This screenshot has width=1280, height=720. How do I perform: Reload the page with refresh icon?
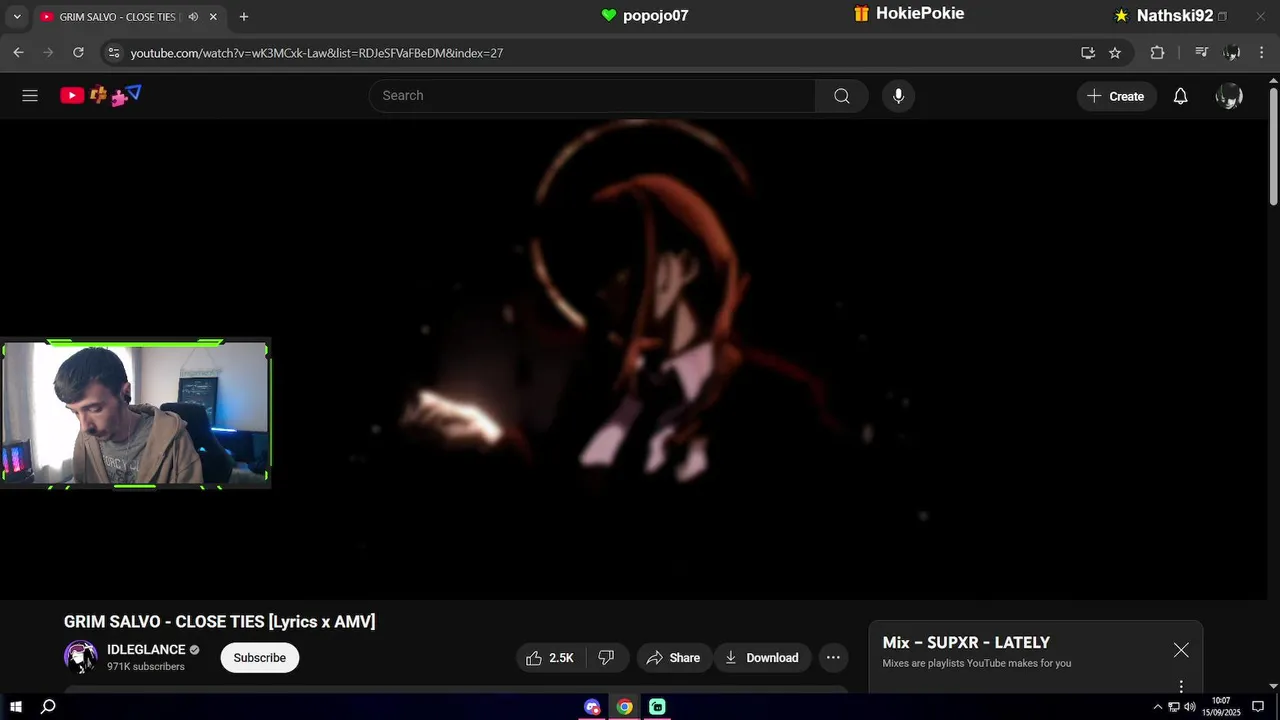[78, 53]
